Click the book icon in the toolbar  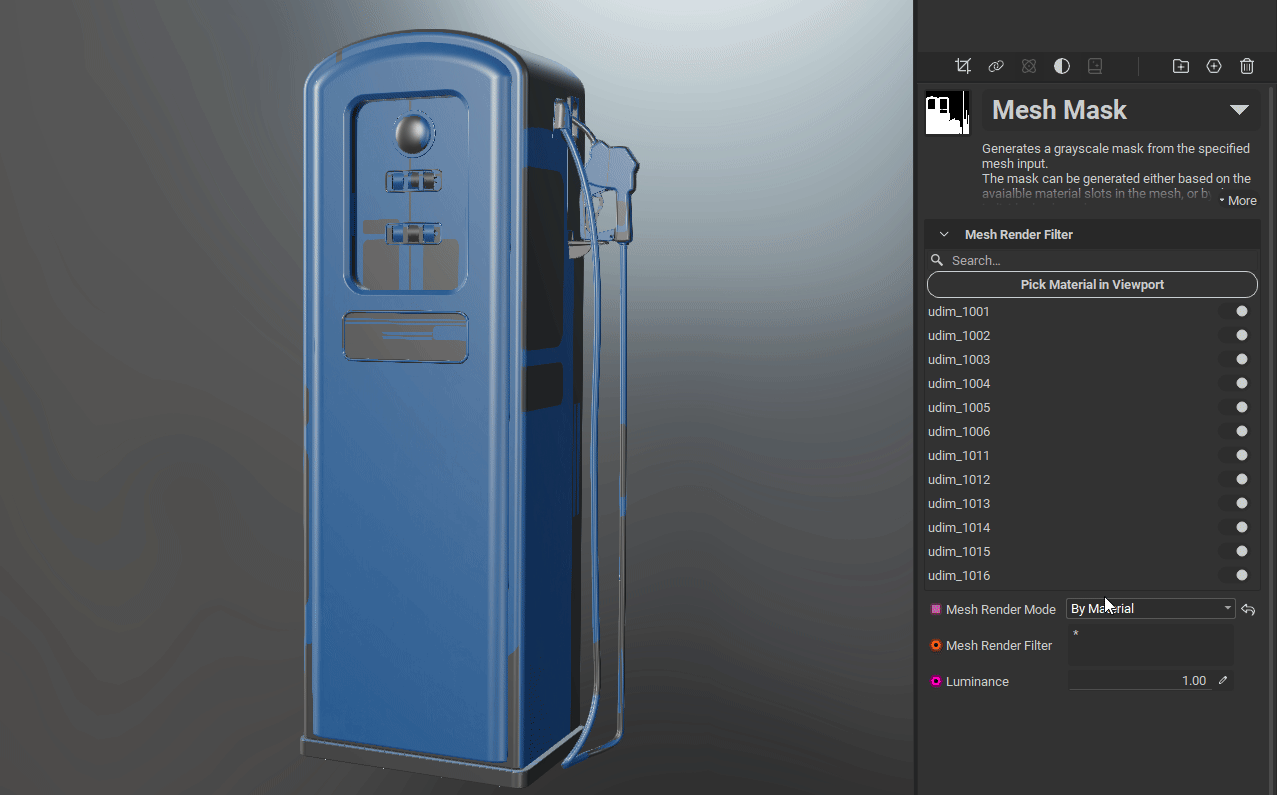pyautogui.click(x=1095, y=66)
